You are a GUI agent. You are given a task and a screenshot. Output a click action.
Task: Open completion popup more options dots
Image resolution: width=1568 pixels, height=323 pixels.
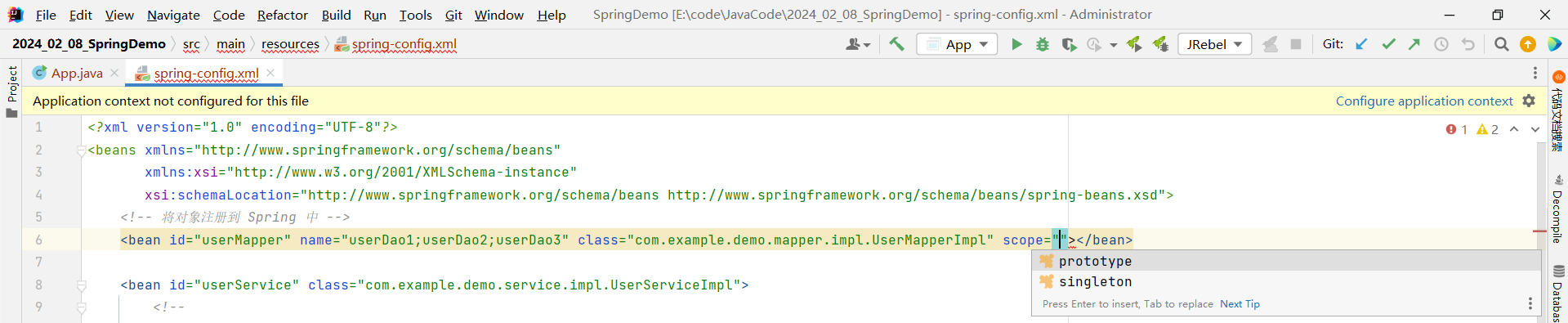(1530, 303)
